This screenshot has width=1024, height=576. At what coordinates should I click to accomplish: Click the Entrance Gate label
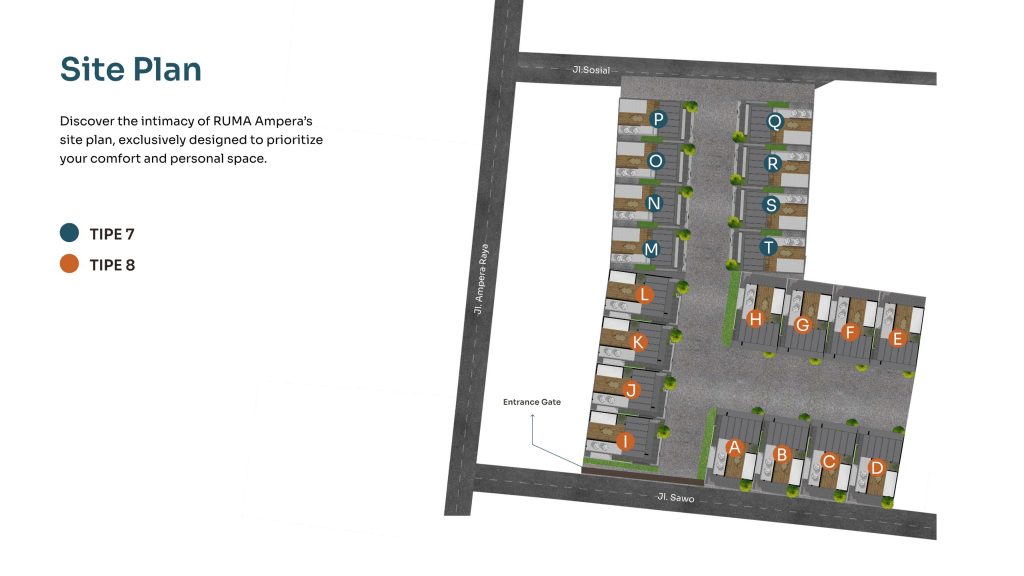(x=532, y=402)
